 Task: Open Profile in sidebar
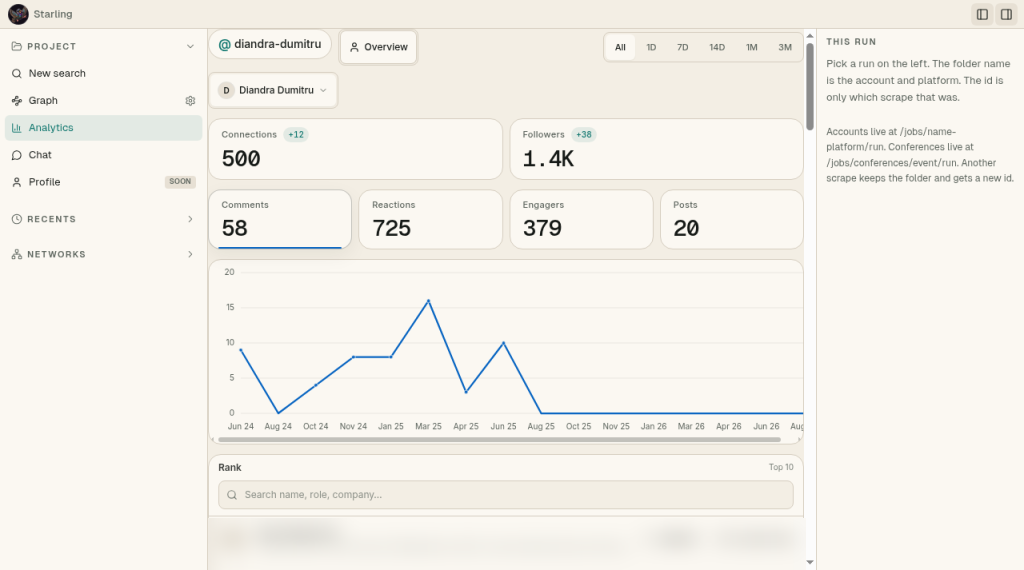(103, 182)
